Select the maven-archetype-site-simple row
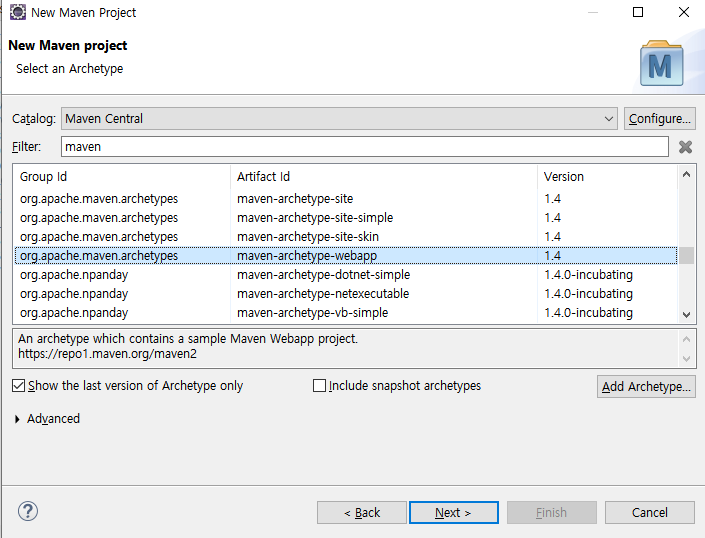The height and width of the screenshot is (538, 705). coord(346,218)
